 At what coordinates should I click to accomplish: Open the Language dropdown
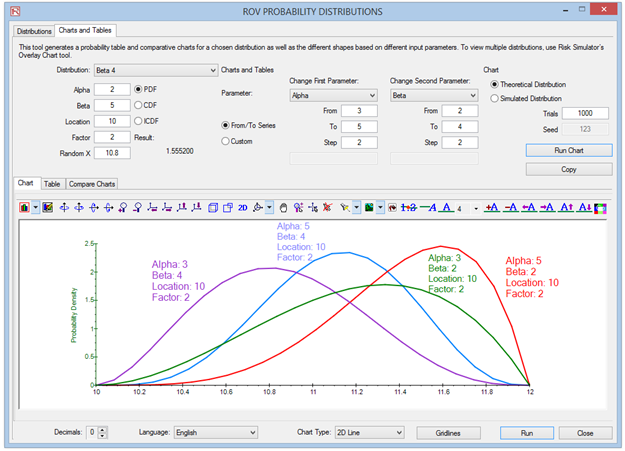coord(216,433)
